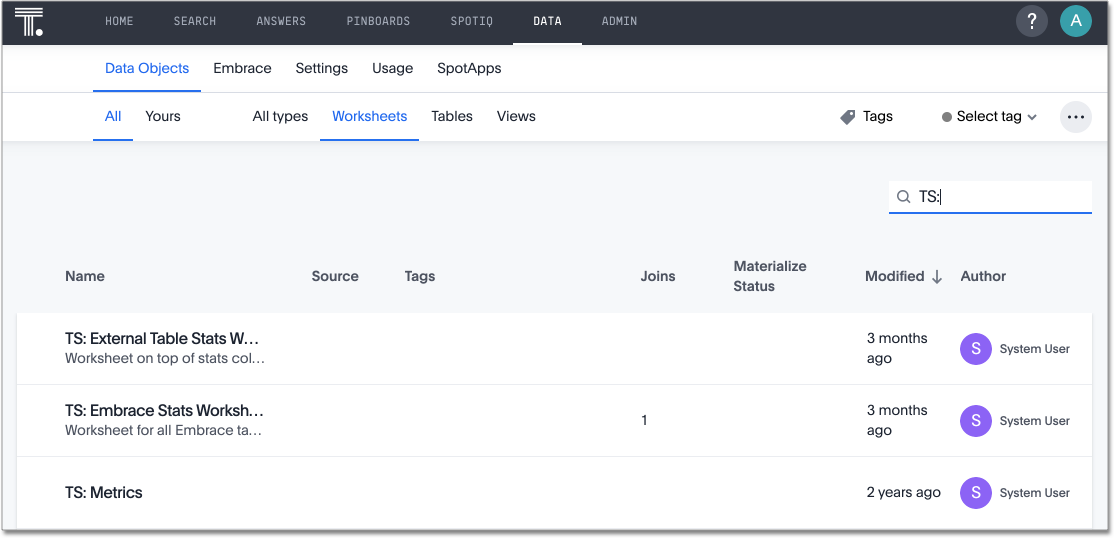This screenshot has width=1114, height=538.
Task: Go to the Embrace tab
Action: (x=242, y=68)
